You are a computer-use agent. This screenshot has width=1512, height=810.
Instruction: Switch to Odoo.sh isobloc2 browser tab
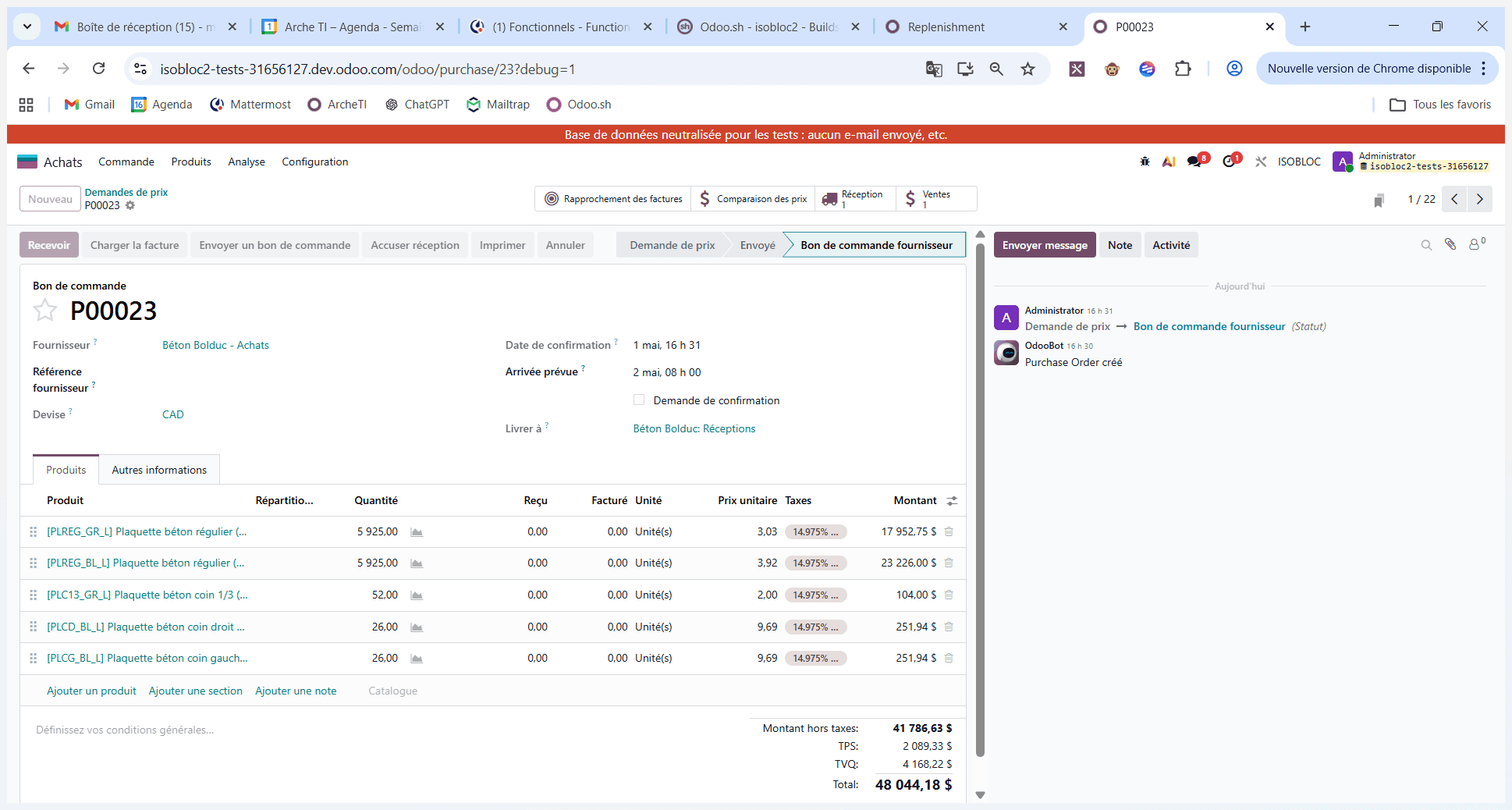pyautogui.click(x=768, y=27)
